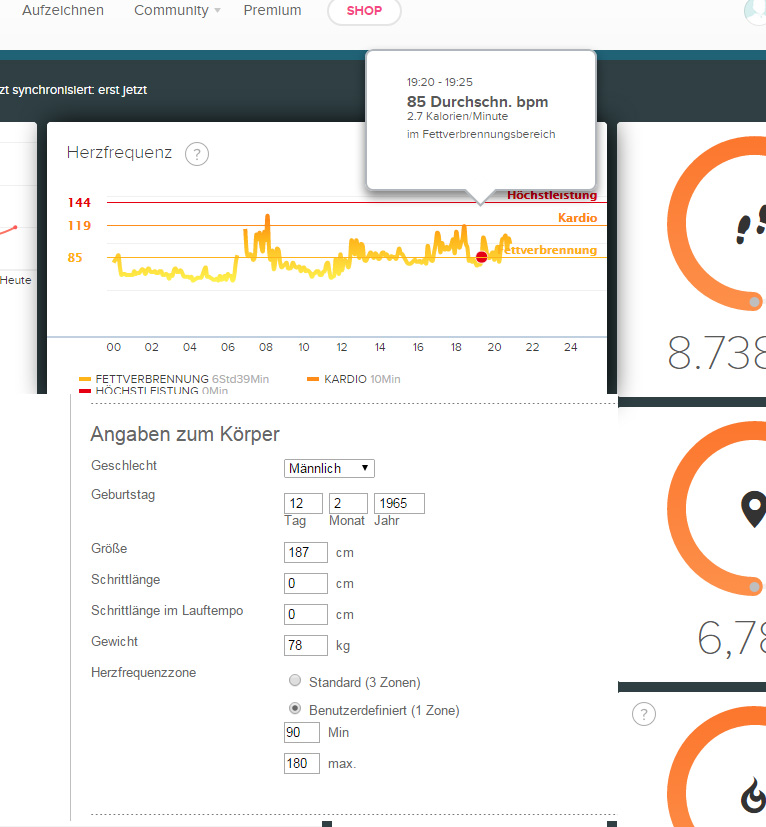Click the Größe field showing 187
766x827 pixels.
tap(306, 552)
